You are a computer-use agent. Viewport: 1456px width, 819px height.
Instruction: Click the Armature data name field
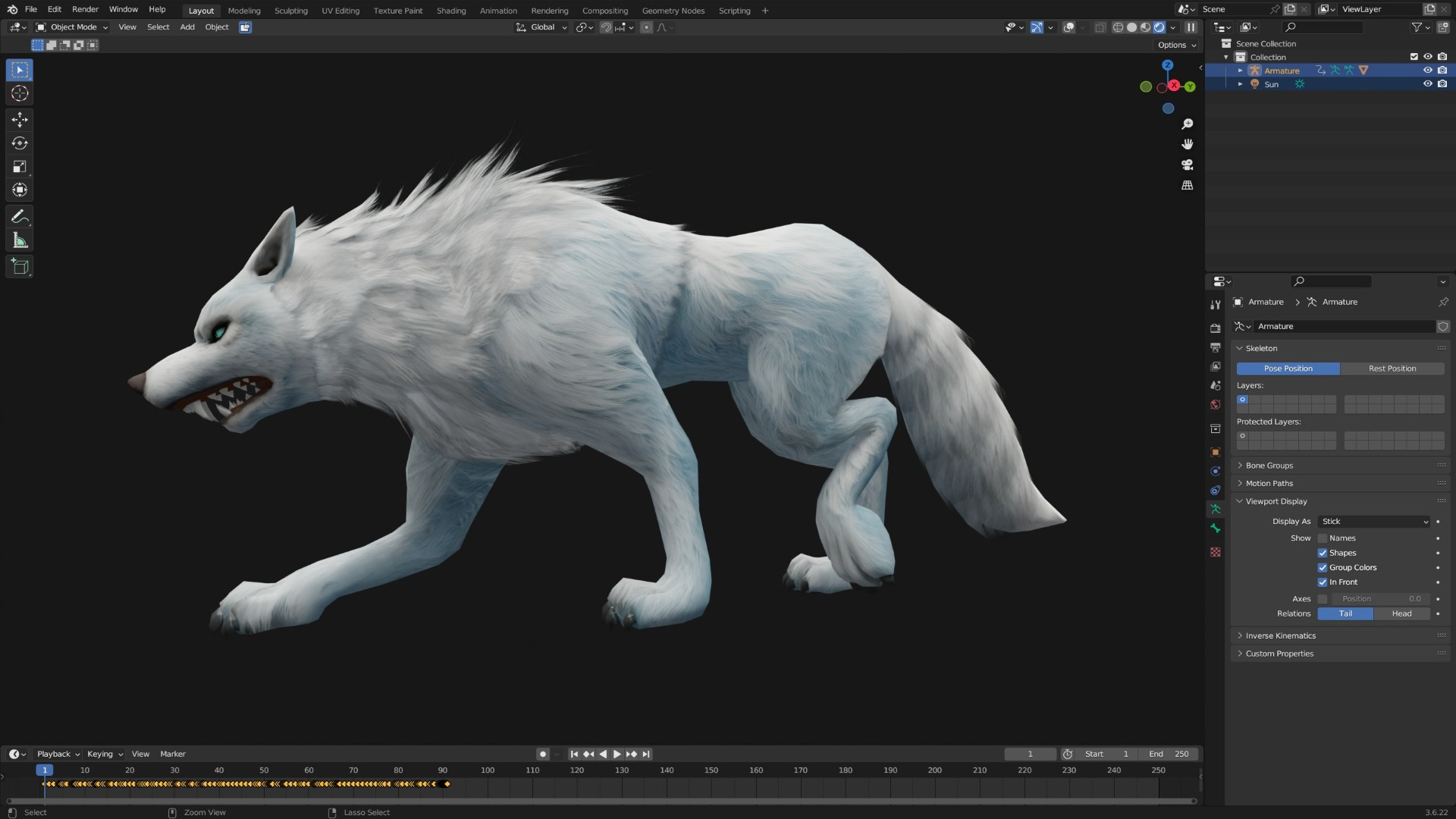1344,327
